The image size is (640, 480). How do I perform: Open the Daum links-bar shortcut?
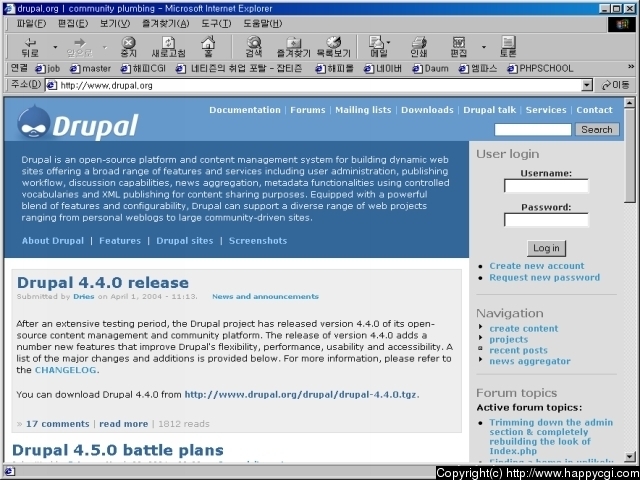[x=431, y=69]
